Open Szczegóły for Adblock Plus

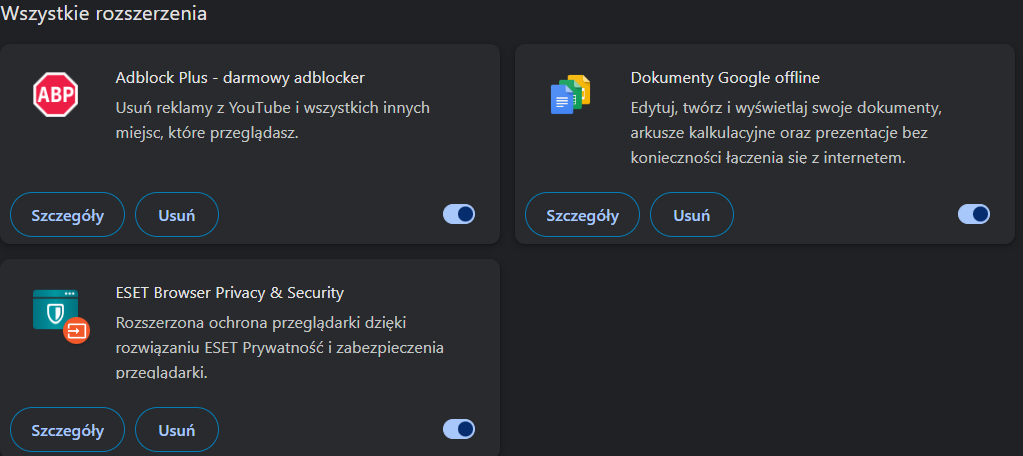67,215
